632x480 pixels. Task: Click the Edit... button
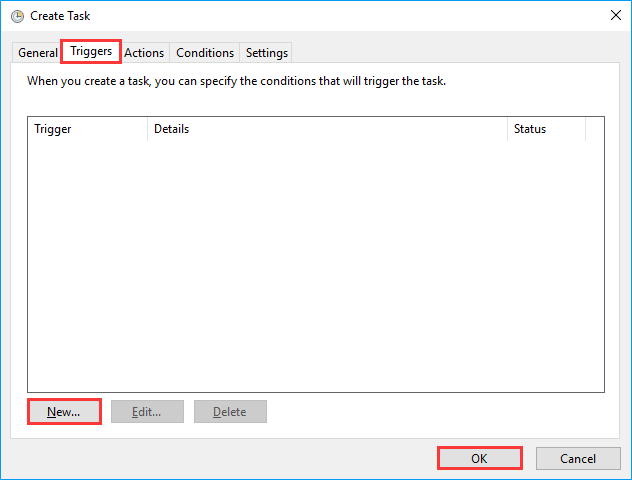coord(147,411)
